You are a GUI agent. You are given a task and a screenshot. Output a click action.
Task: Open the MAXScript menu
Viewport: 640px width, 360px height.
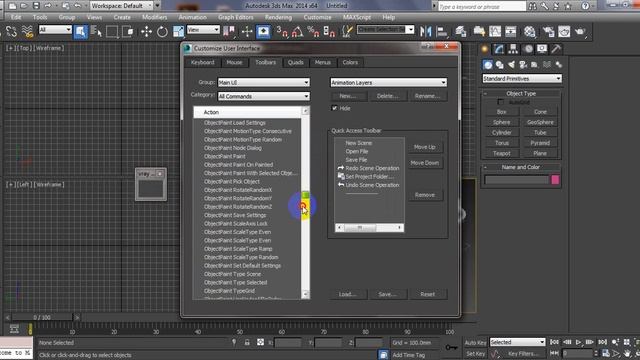tap(357, 17)
